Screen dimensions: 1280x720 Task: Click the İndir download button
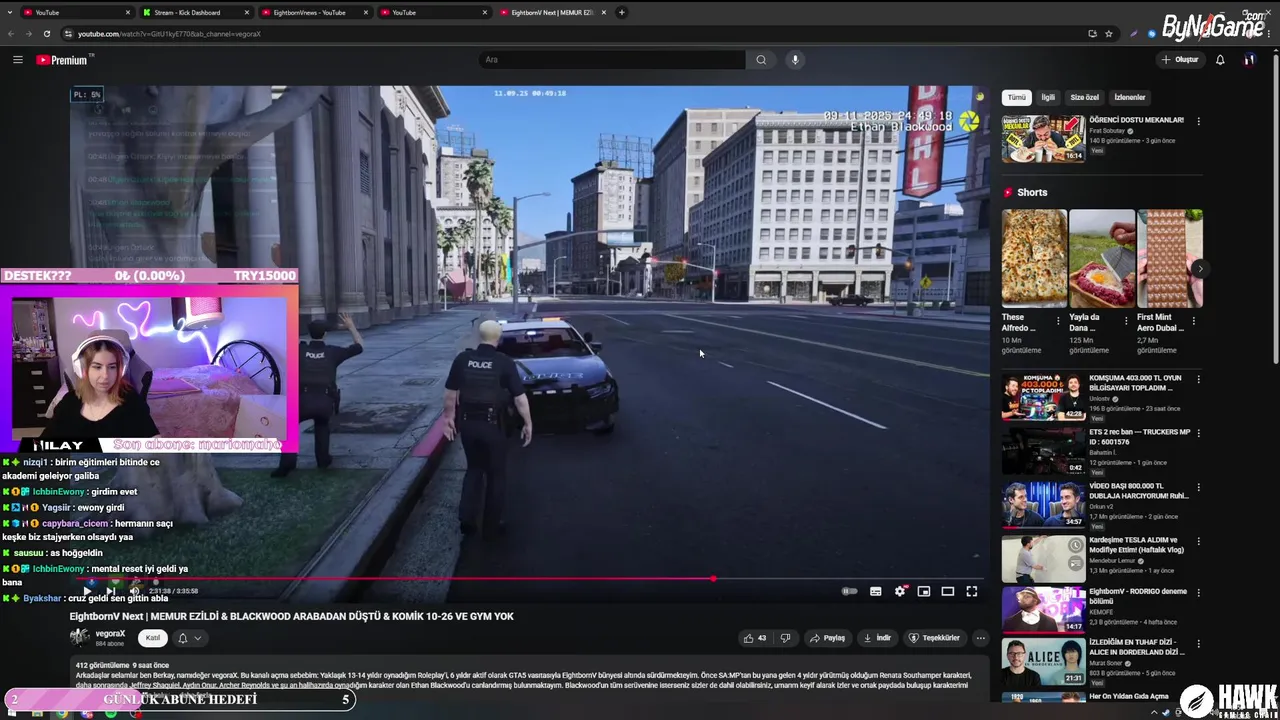click(876, 638)
